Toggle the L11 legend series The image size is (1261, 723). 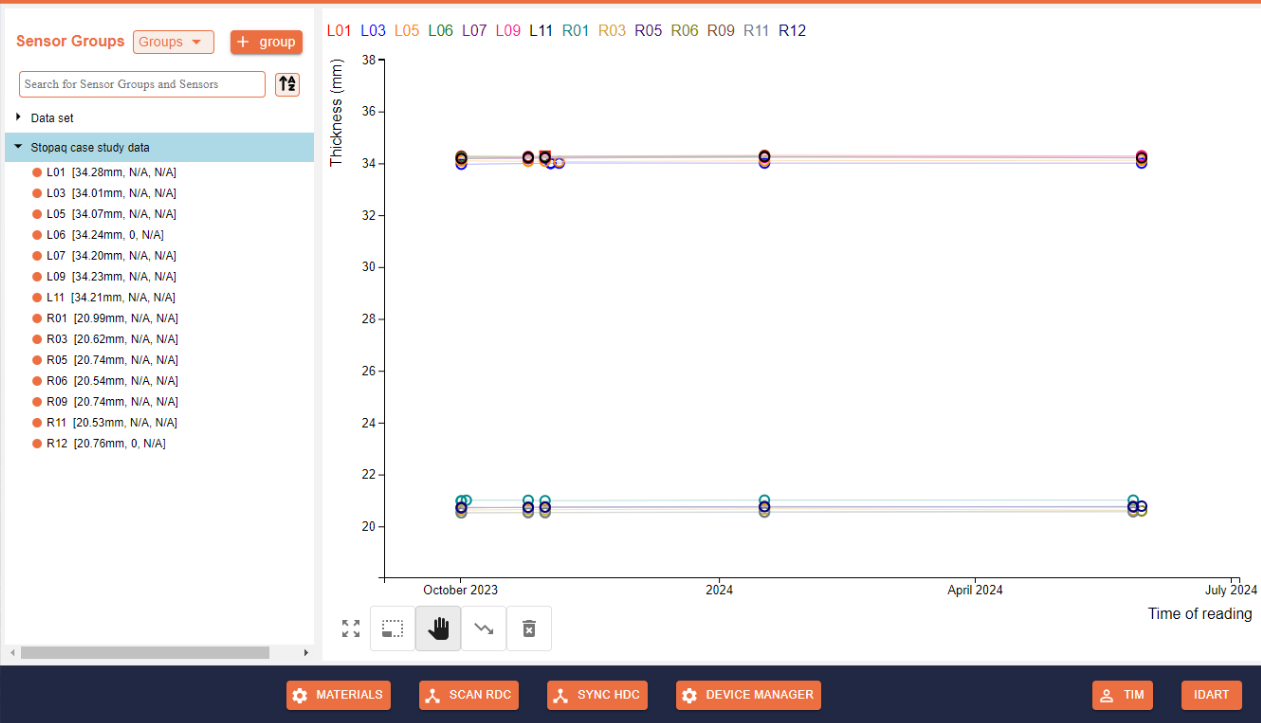click(x=541, y=31)
